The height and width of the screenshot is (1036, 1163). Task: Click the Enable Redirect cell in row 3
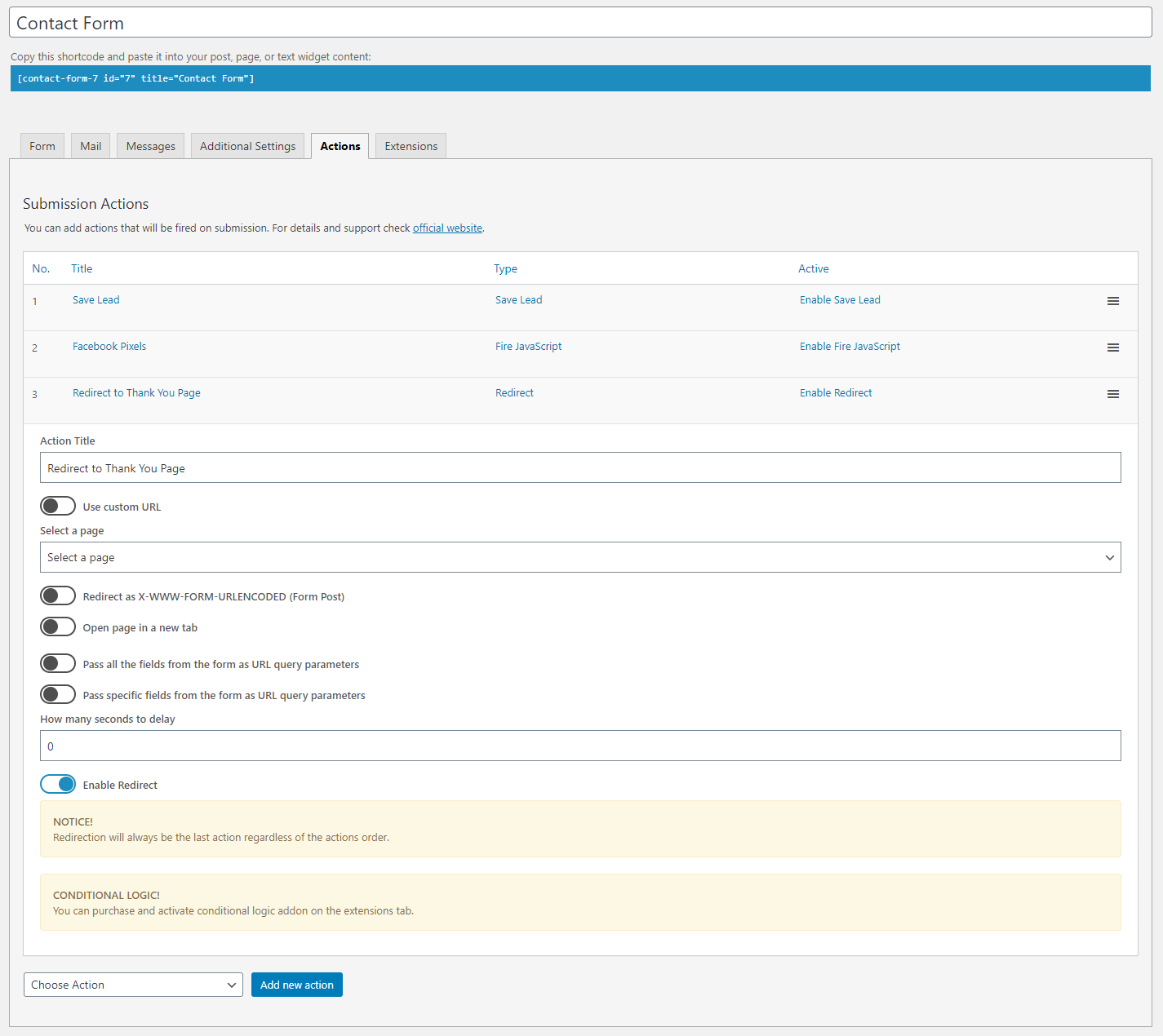836,392
